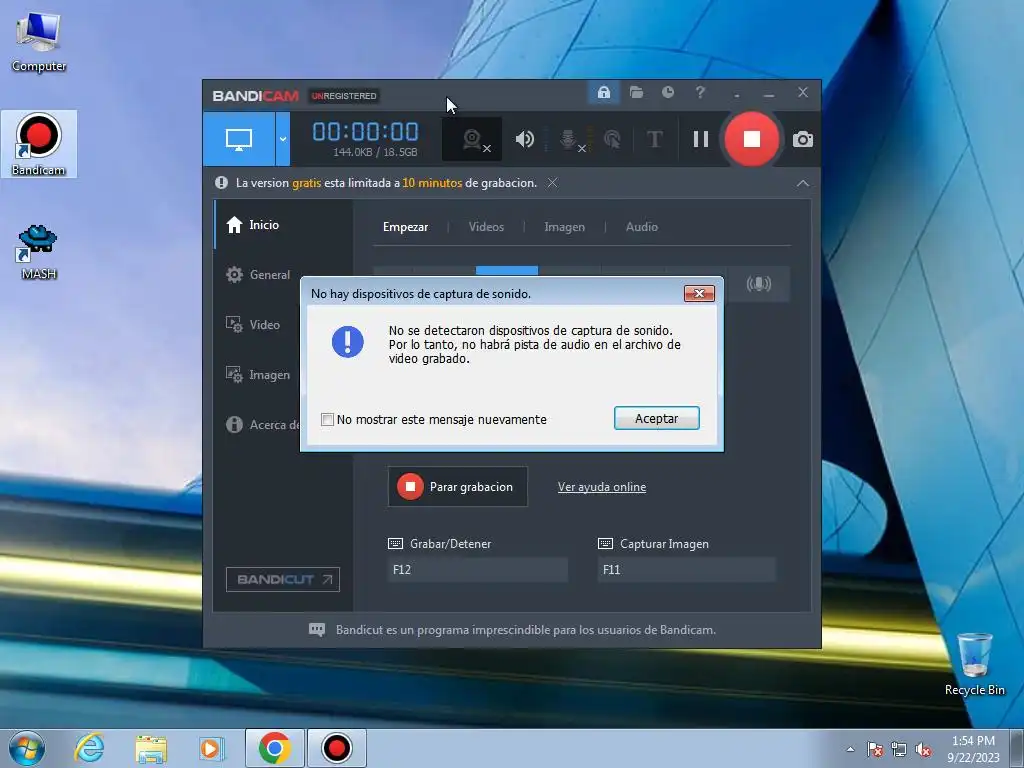Open the MASH desktop shortcut

coord(39,252)
